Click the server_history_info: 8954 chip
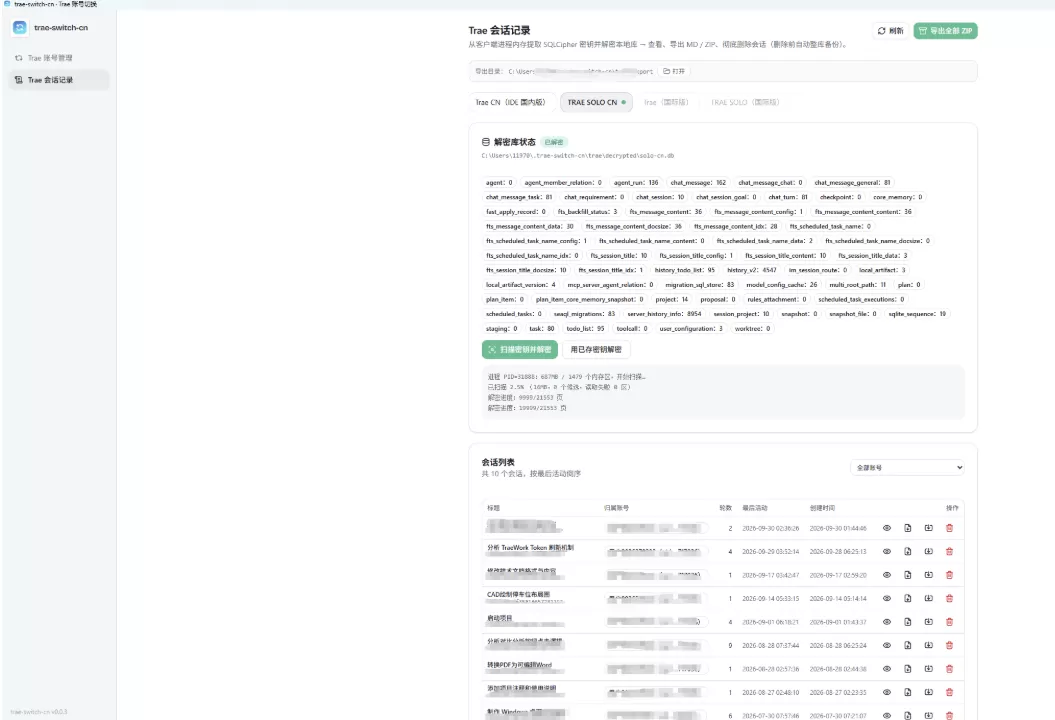Screen dimensions: 1055x720 coord(664,314)
